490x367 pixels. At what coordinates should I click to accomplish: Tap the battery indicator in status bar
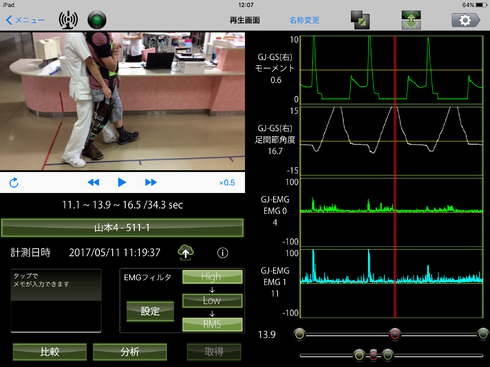[482, 5]
